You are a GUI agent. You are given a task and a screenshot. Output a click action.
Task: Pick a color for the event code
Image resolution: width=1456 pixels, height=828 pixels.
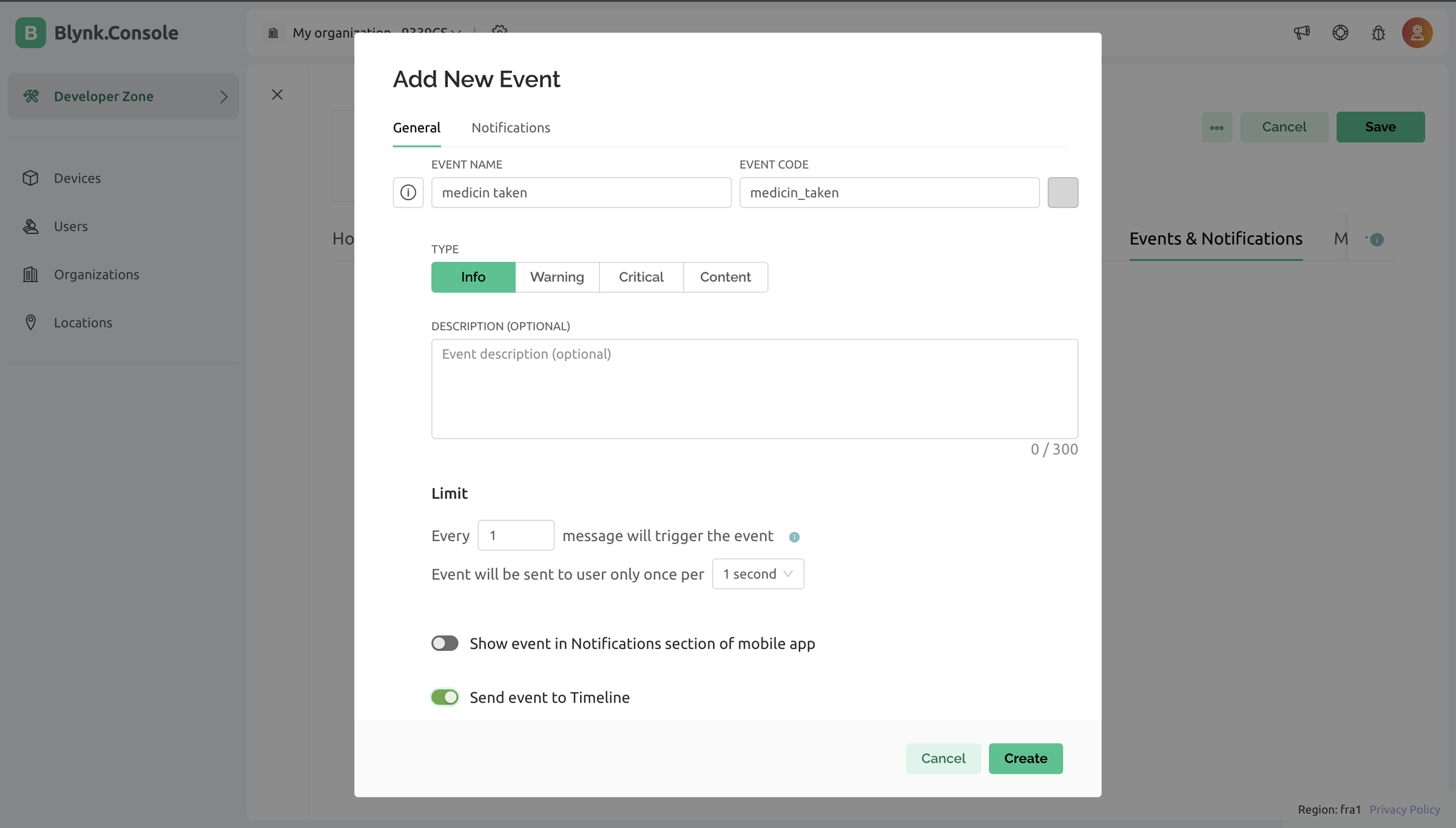click(1062, 192)
